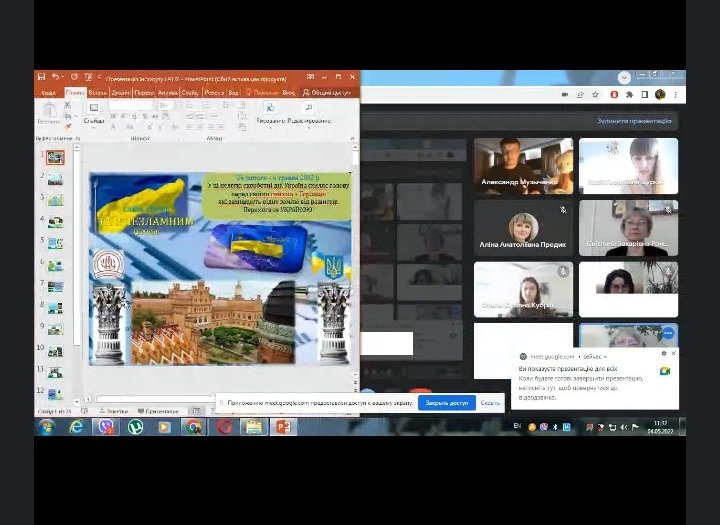Open uTorrent from the taskbar
The height and width of the screenshot is (525, 720).
pyautogui.click(x=135, y=427)
